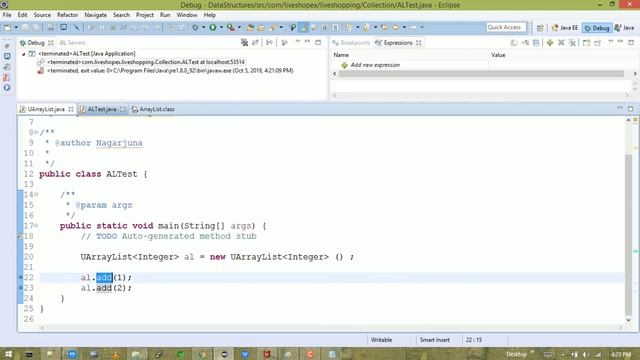Open the File menu
The width and height of the screenshot is (640, 360).
[x=7, y=15]
